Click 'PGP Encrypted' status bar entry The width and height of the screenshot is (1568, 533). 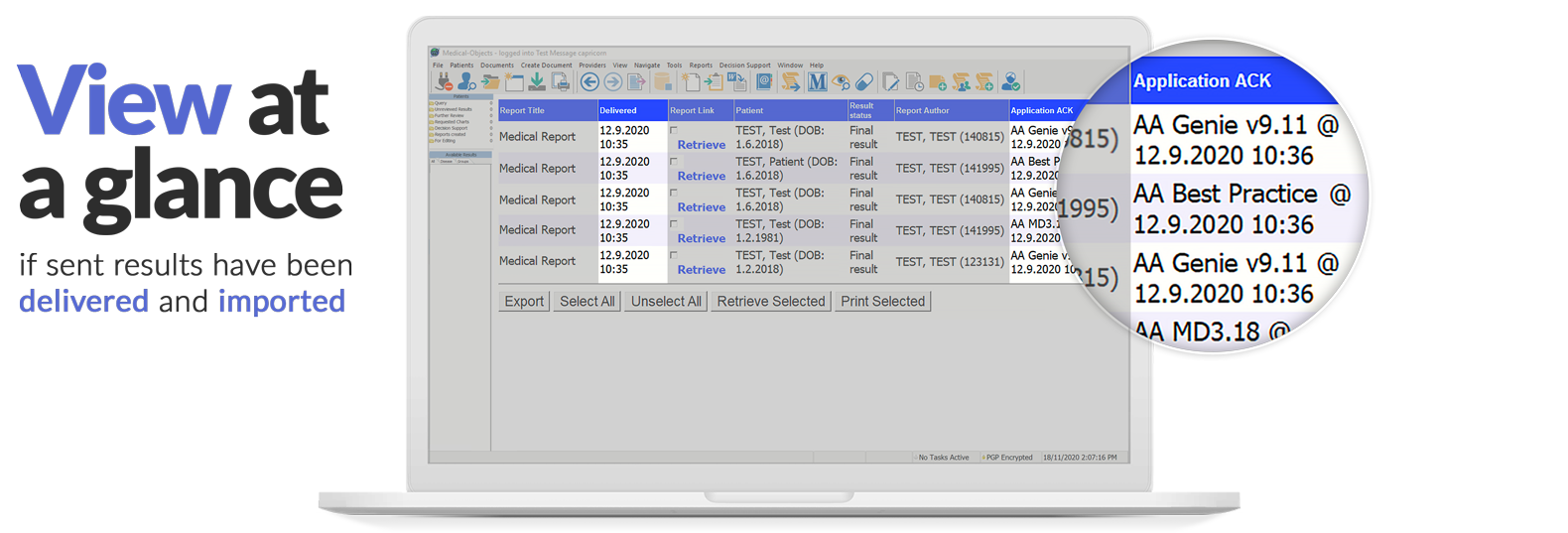click(1009, 458)
